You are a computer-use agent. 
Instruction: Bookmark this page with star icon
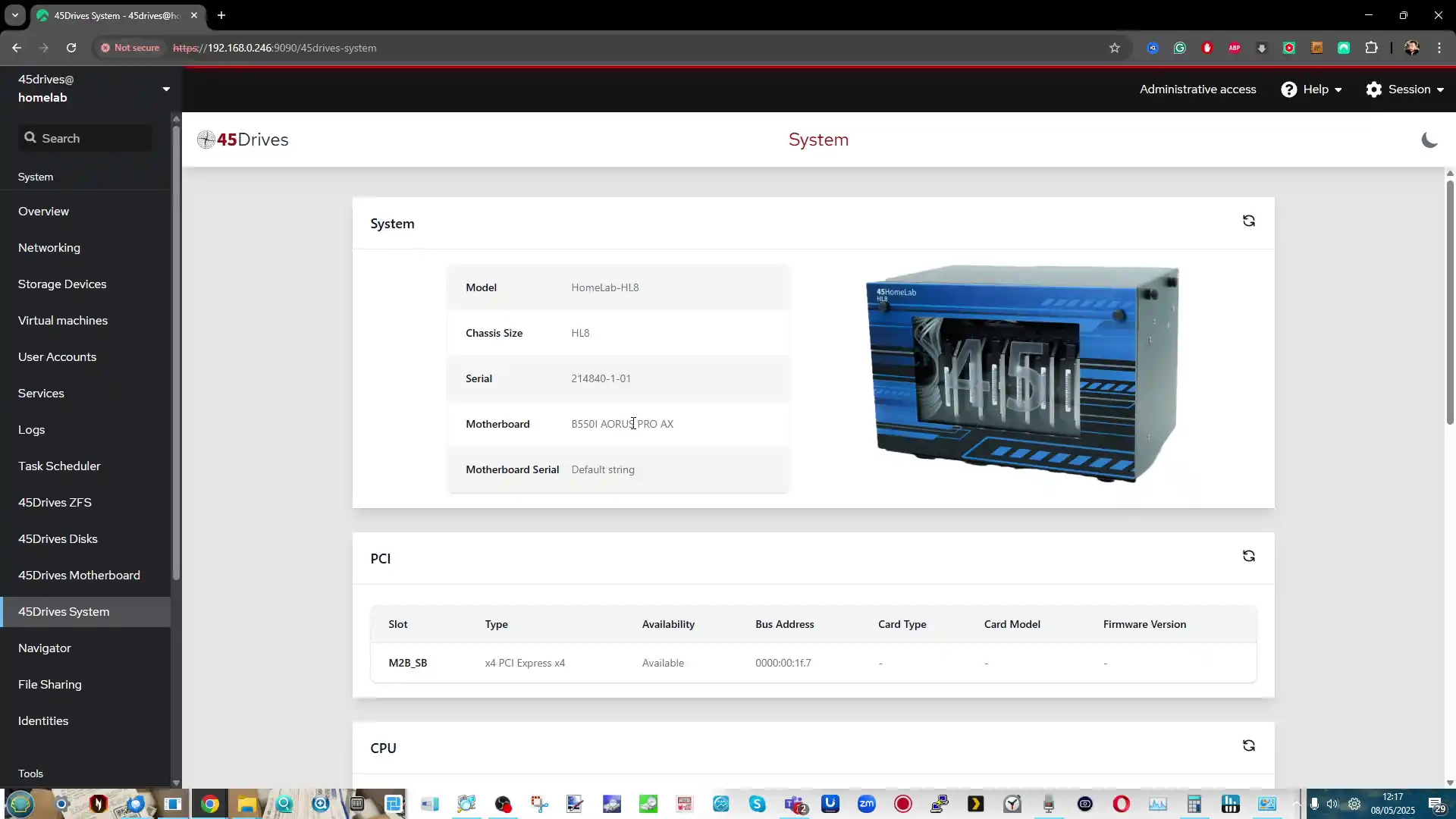point(1114,48)
